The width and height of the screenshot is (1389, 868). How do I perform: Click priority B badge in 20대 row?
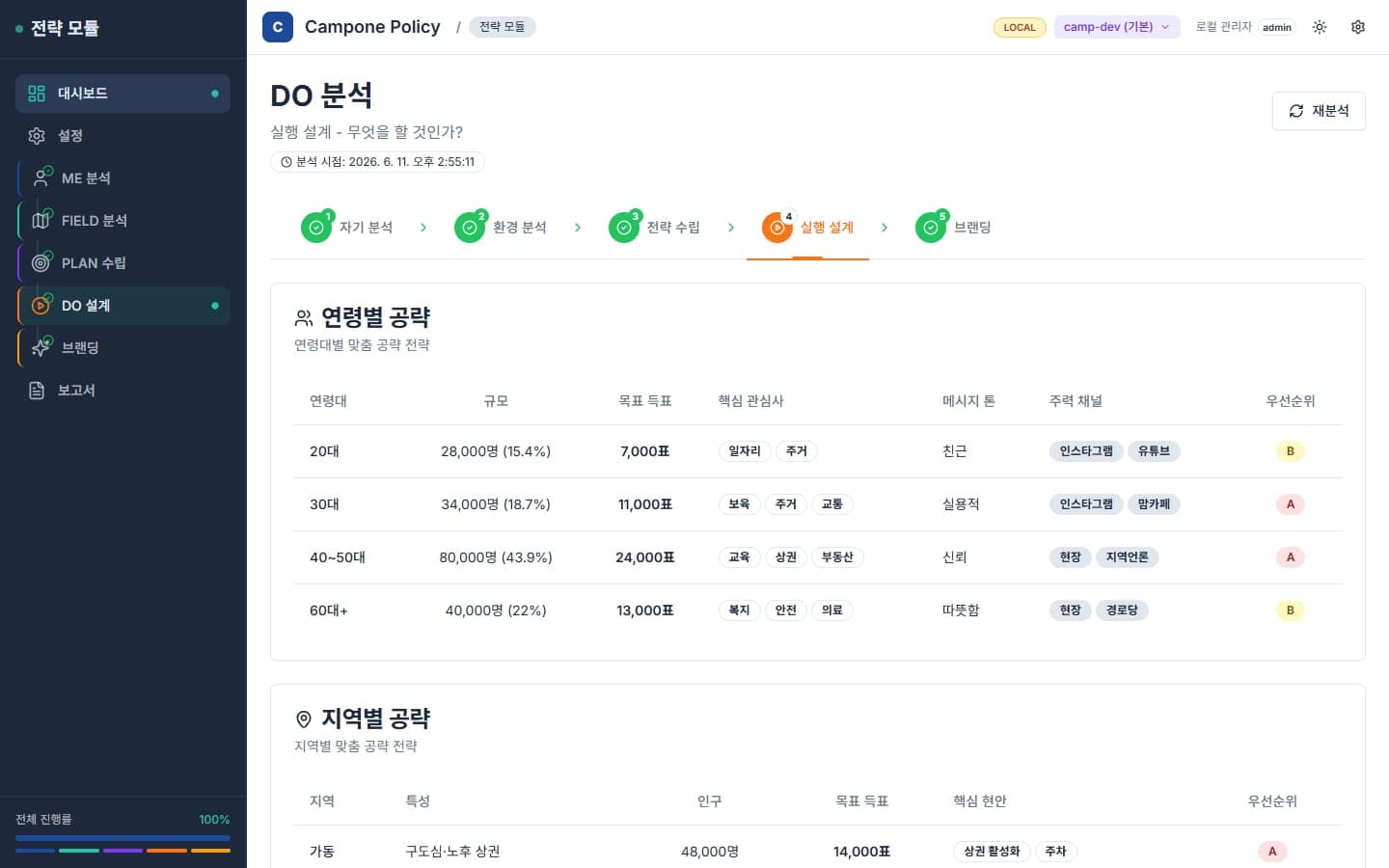1291,451
